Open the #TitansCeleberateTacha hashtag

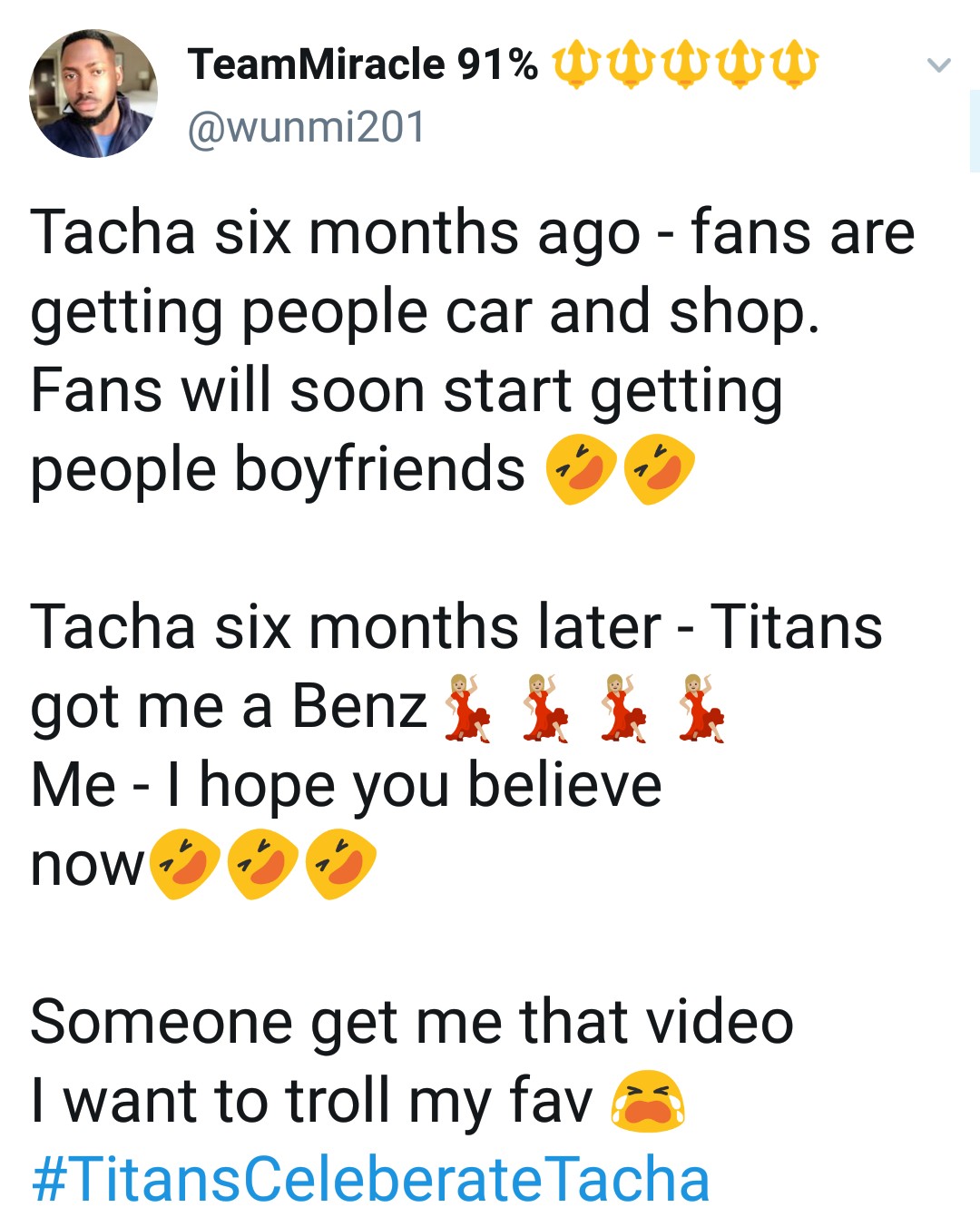point(370,1179)
